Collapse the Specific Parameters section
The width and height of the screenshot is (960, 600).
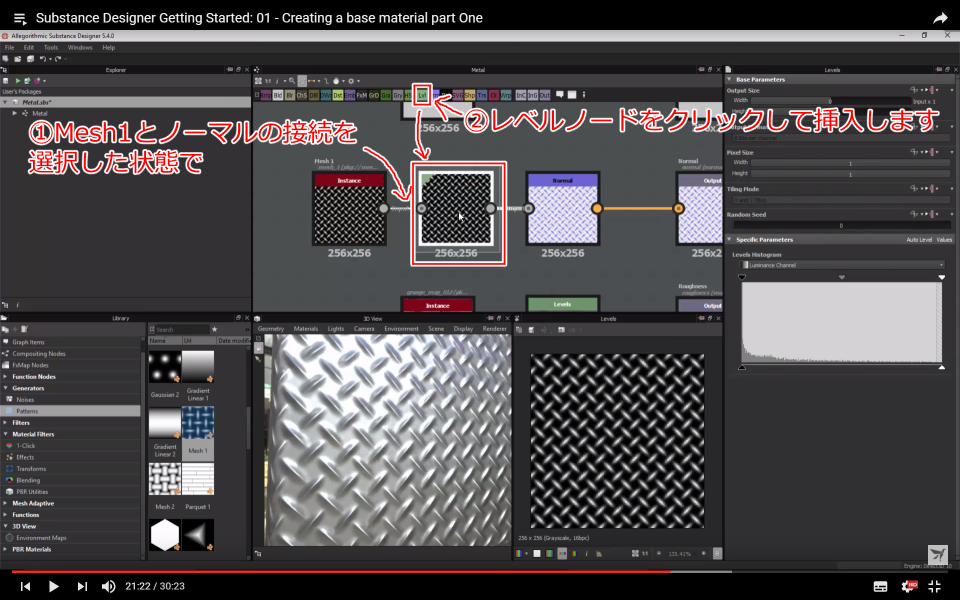point(729,239)
